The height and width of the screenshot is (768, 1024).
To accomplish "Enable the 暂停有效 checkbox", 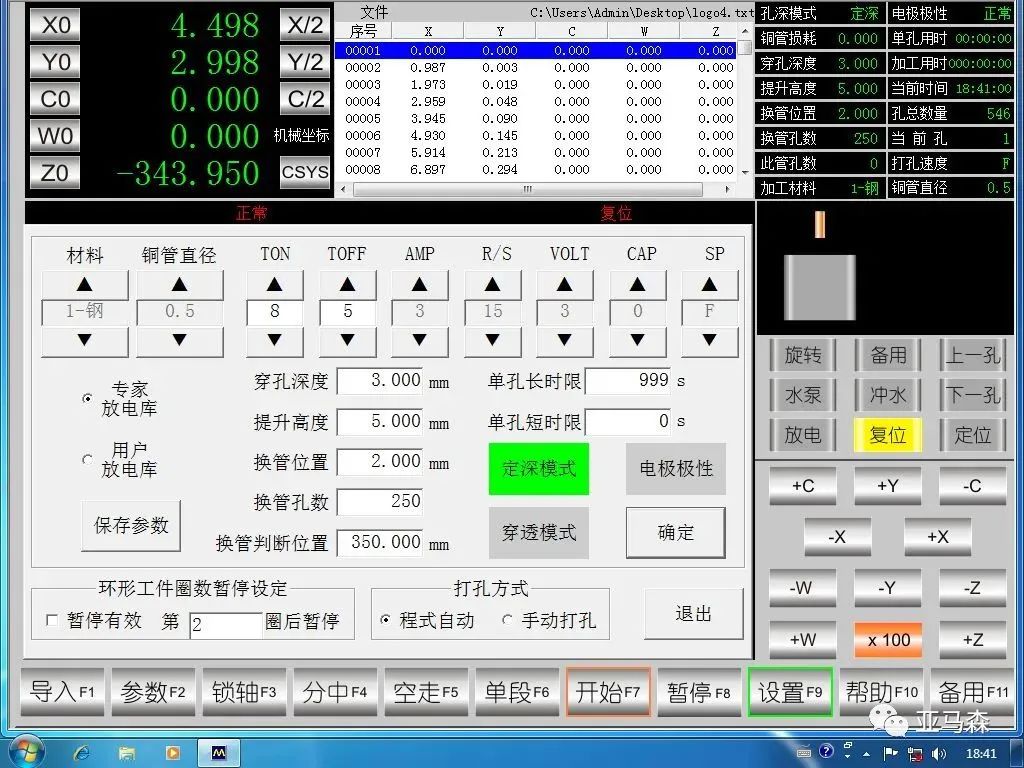I will (x=52, y=620).
